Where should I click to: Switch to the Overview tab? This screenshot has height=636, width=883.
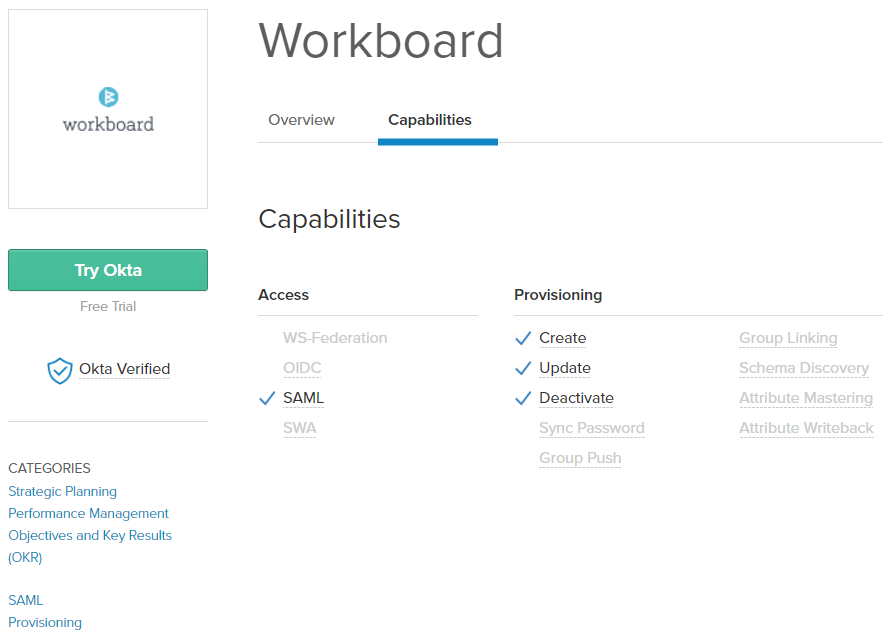(301, 120)
